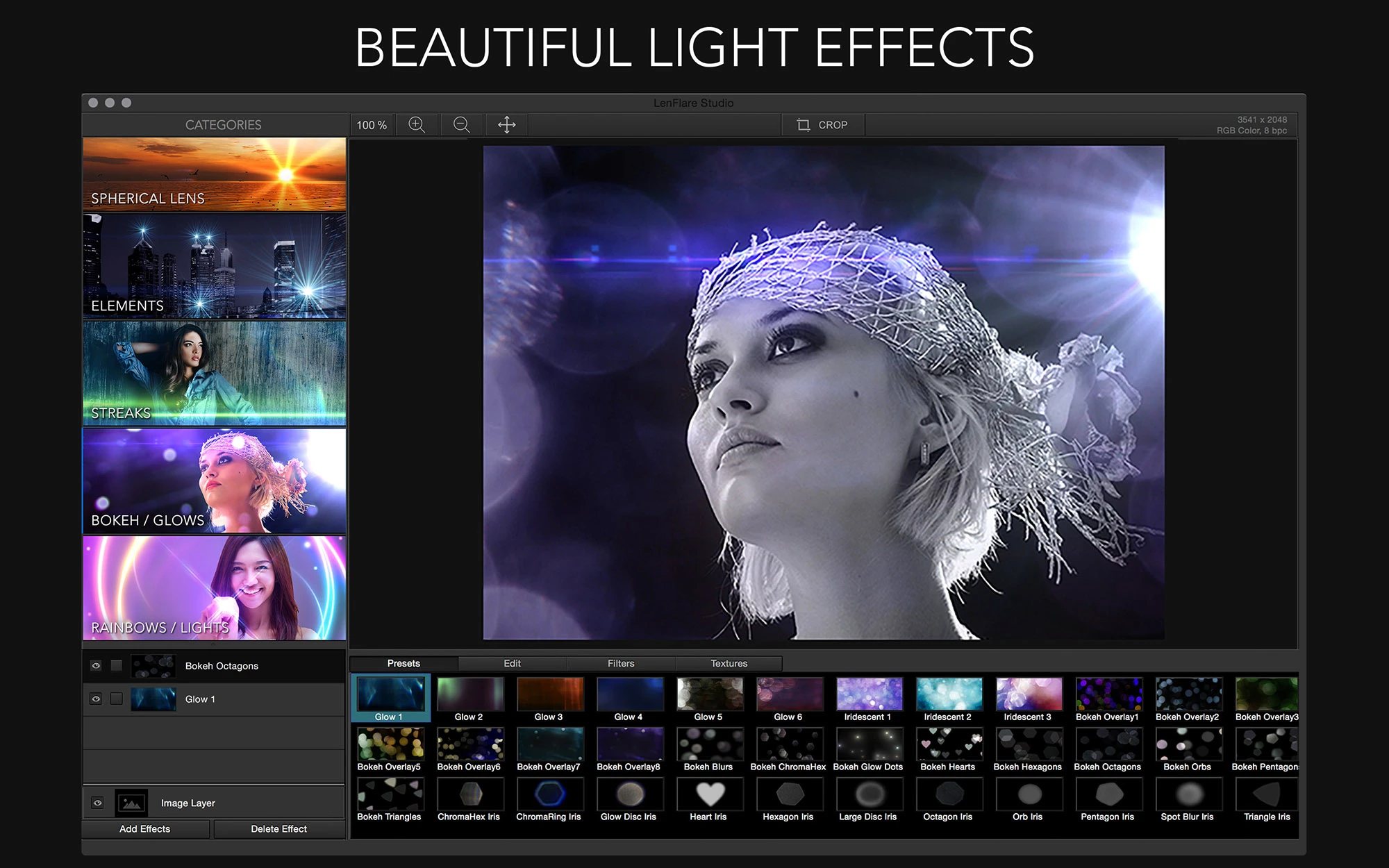
Task: Check the Bokeh Octagons layer checkbox
Action: coord(117,665)
